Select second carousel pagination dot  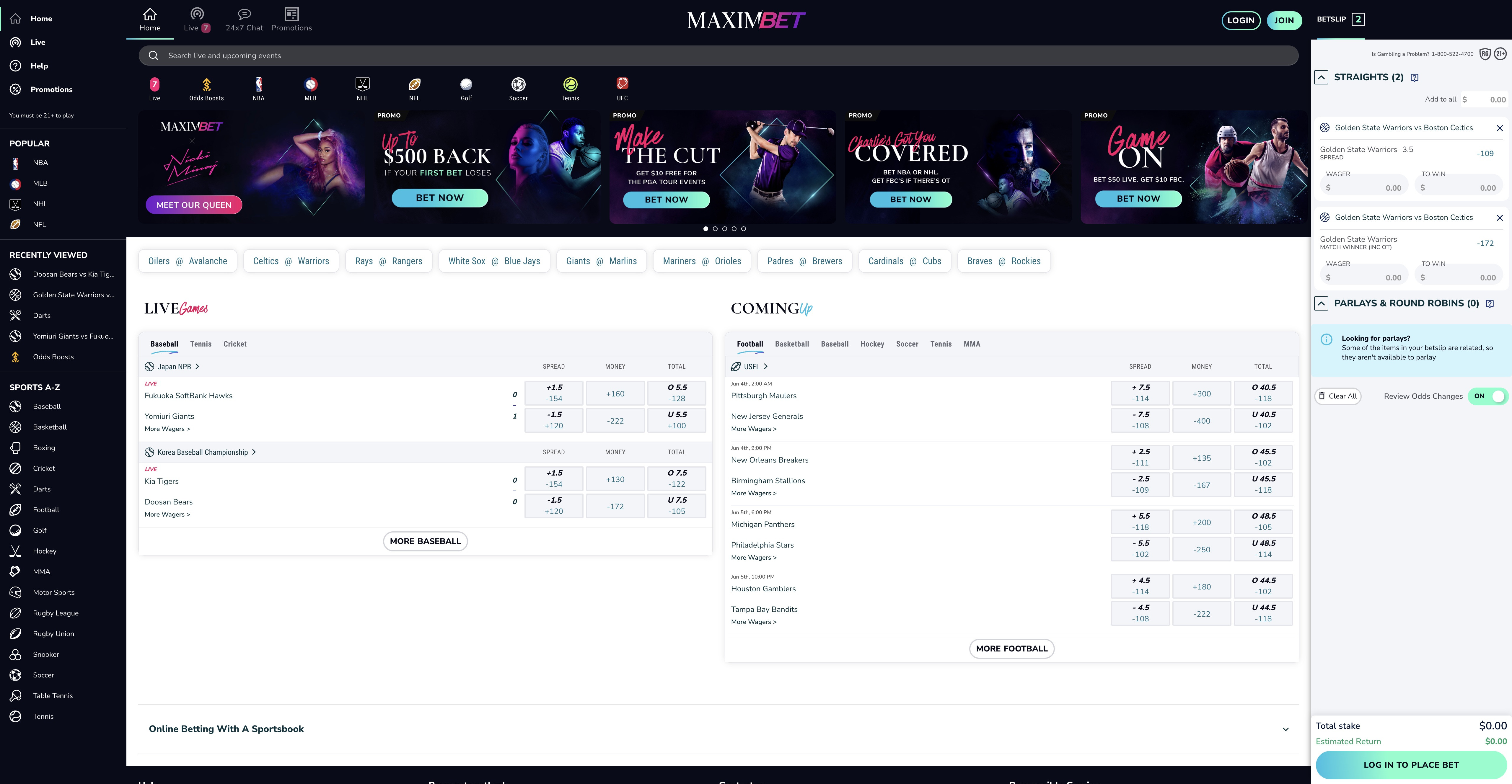tap(715, 229)
